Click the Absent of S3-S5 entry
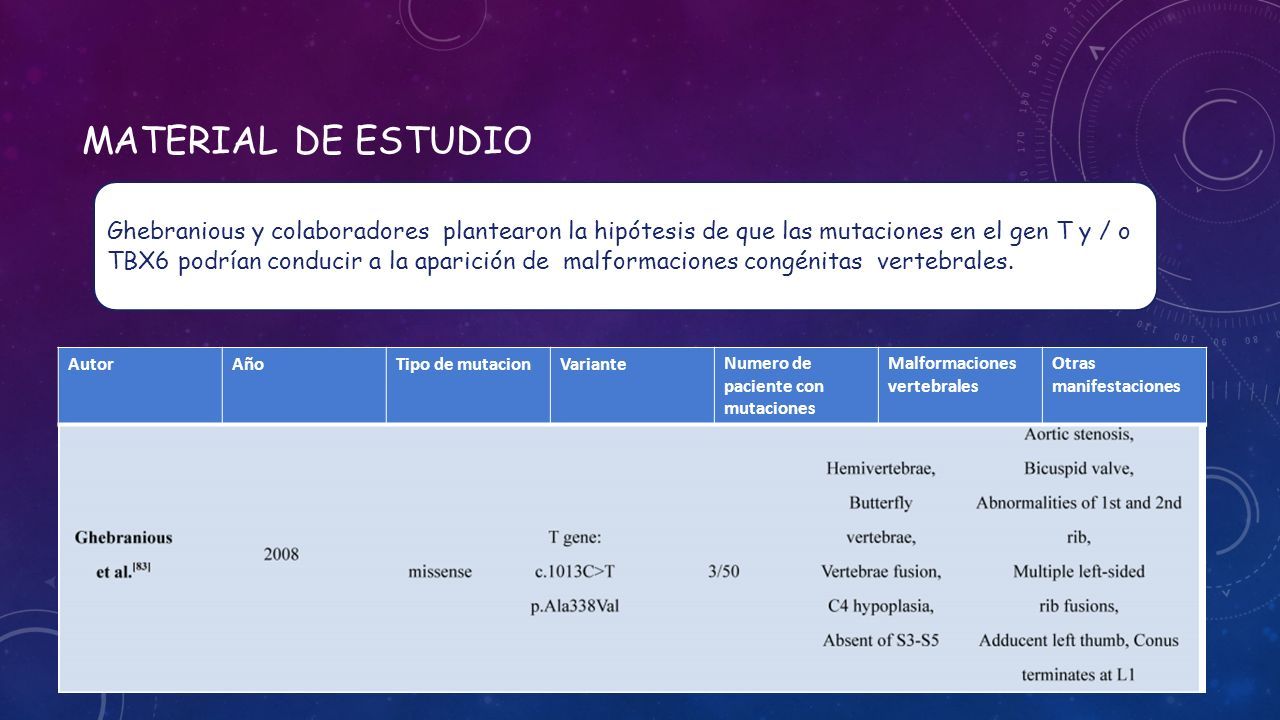This screenshot has height=720, width=1280. coord(881,640)
